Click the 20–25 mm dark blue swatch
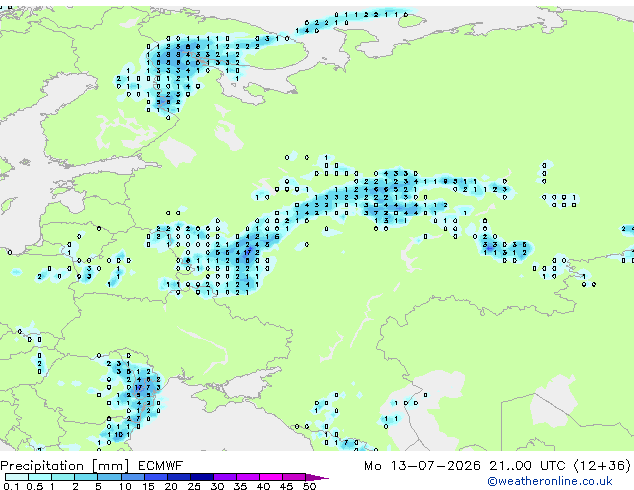Screen dimensions: 634x490 (x=179, y=477)
